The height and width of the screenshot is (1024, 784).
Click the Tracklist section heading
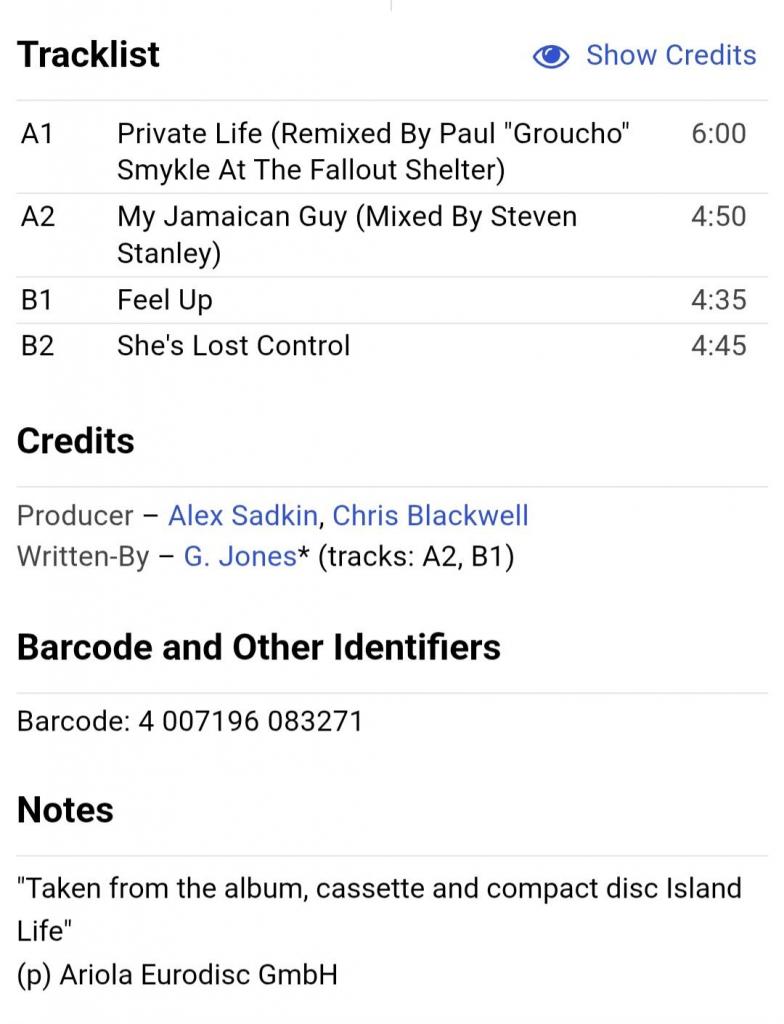coord(88,55)
